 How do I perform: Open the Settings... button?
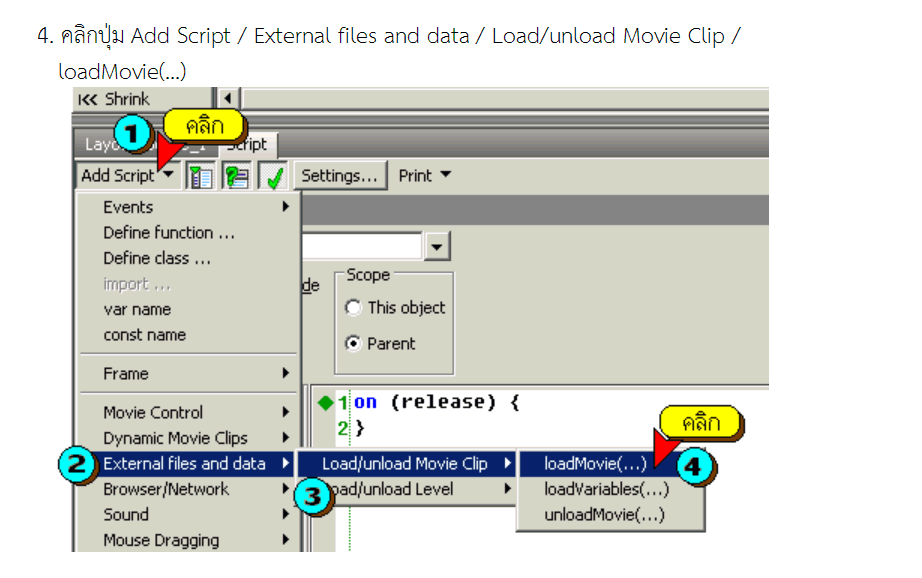[340, 175]
